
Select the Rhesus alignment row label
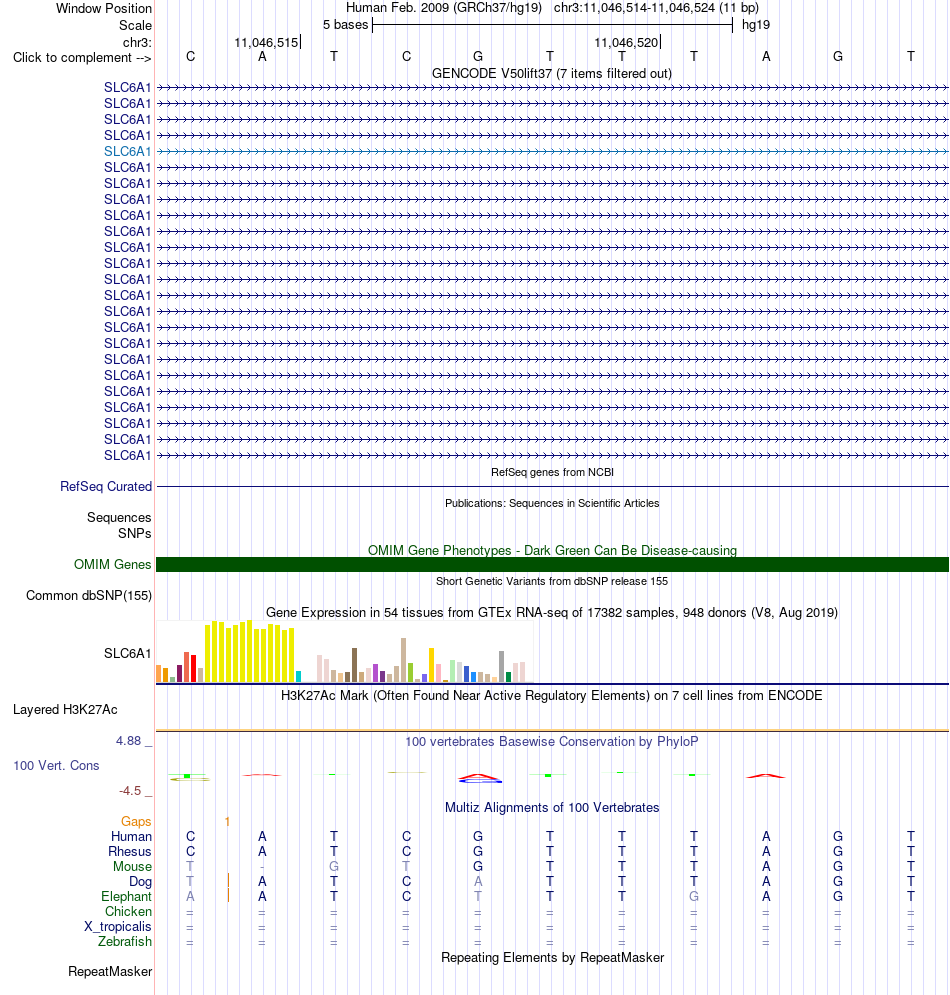coord(130,852)
